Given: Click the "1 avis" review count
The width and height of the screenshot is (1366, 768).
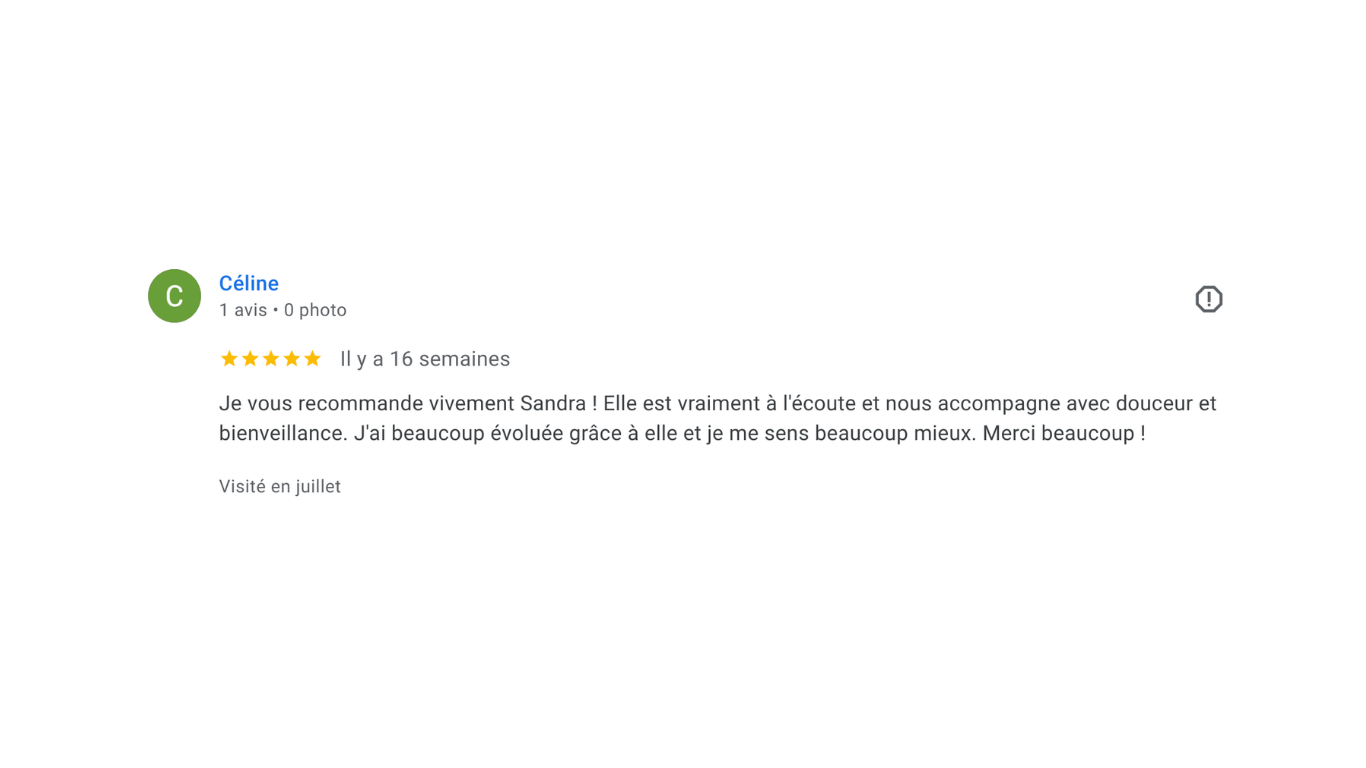Looking at the screenshot, I should pyautogui.click(x=243, y=310).
